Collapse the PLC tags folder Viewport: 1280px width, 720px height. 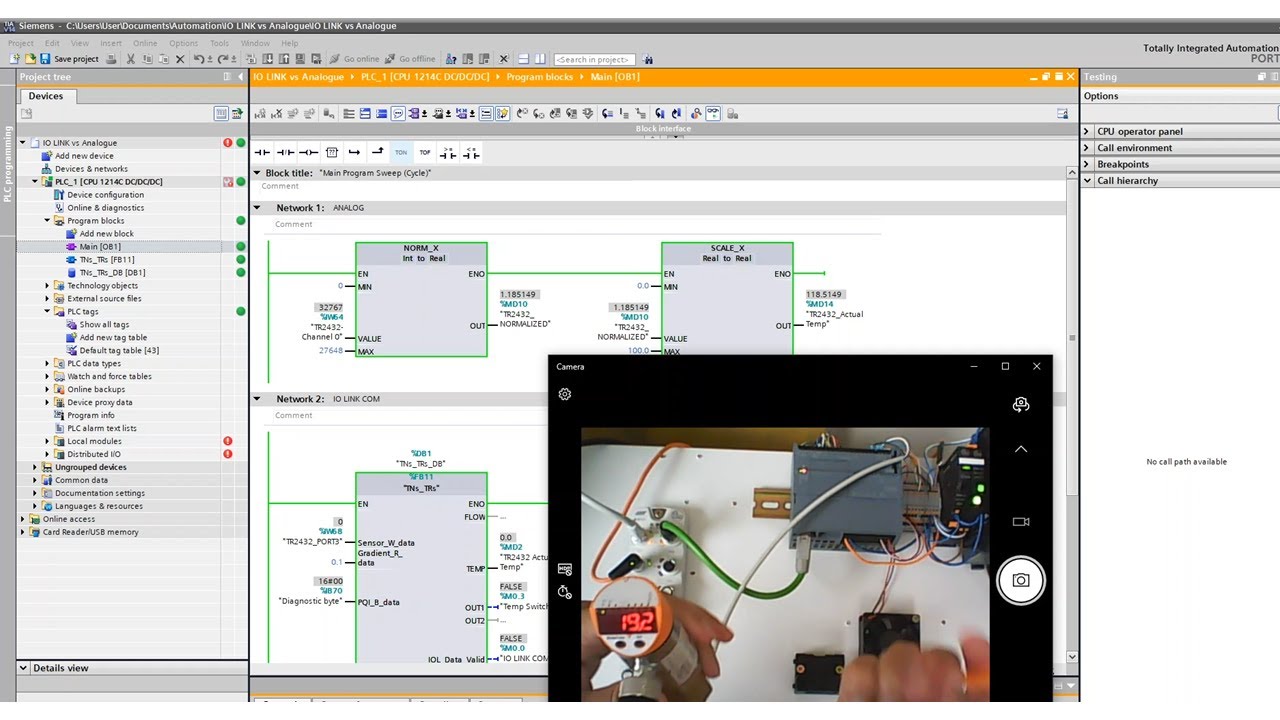click(x=47, y=312)
